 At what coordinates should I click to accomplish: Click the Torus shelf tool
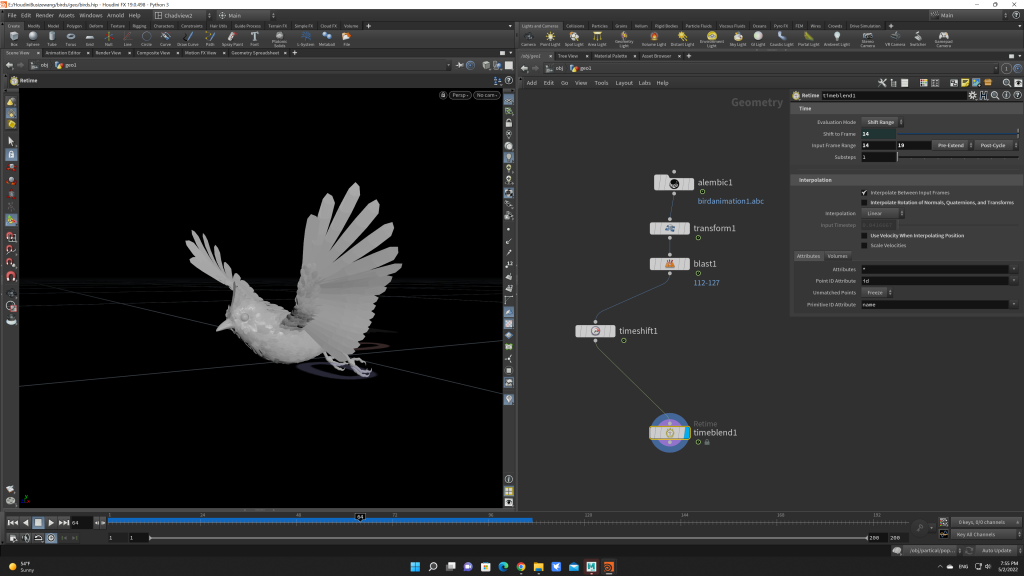[70, 38]
